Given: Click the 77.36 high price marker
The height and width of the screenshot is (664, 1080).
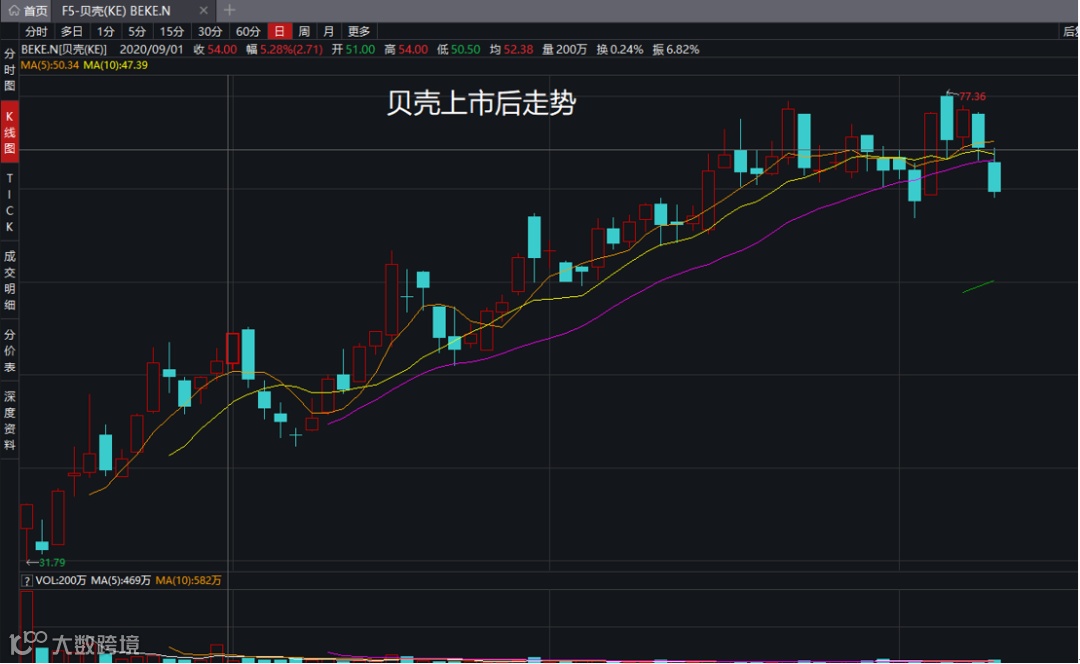Looking at the screenshot, I should pos(972,96).
